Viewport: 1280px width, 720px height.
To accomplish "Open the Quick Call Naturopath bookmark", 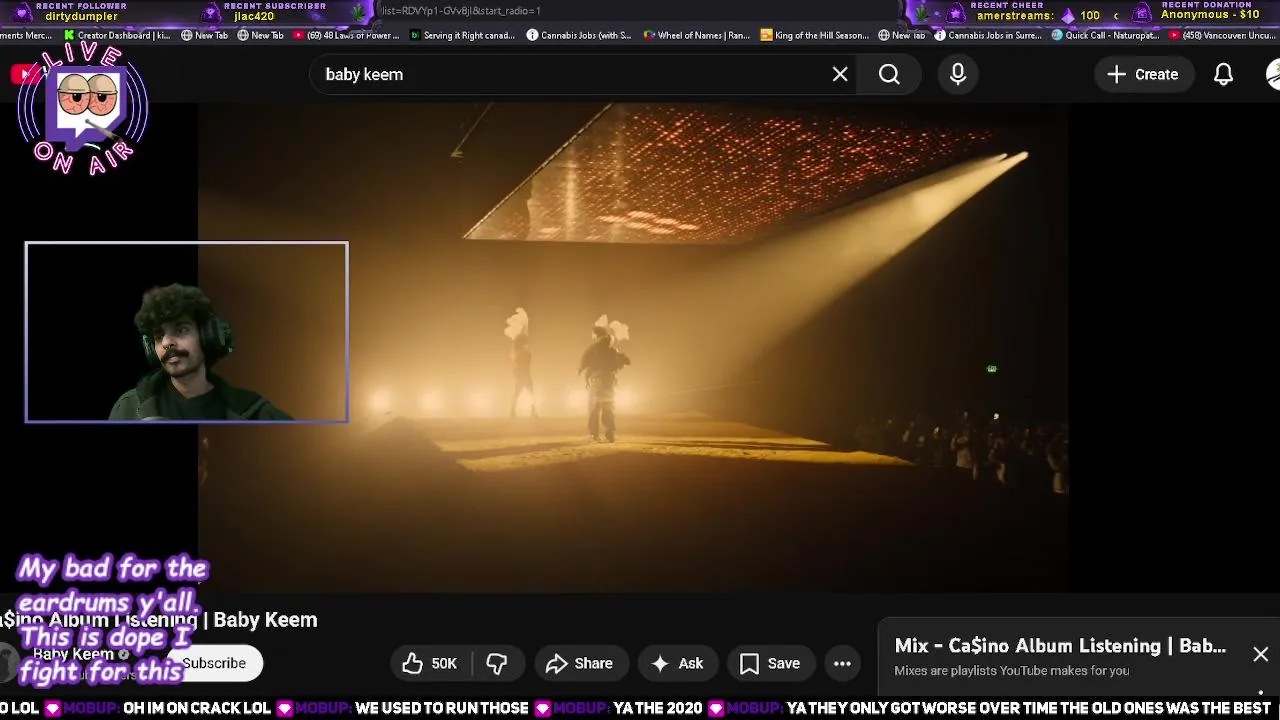I will [x=1105, y=35].
